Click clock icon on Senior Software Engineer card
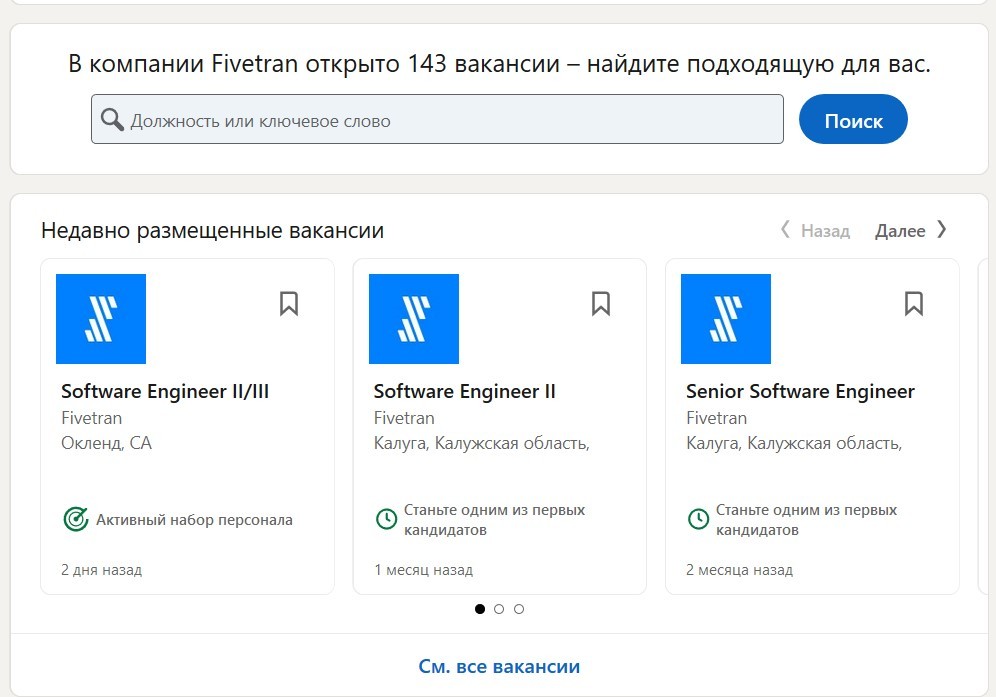 click(x=698, y=519)
